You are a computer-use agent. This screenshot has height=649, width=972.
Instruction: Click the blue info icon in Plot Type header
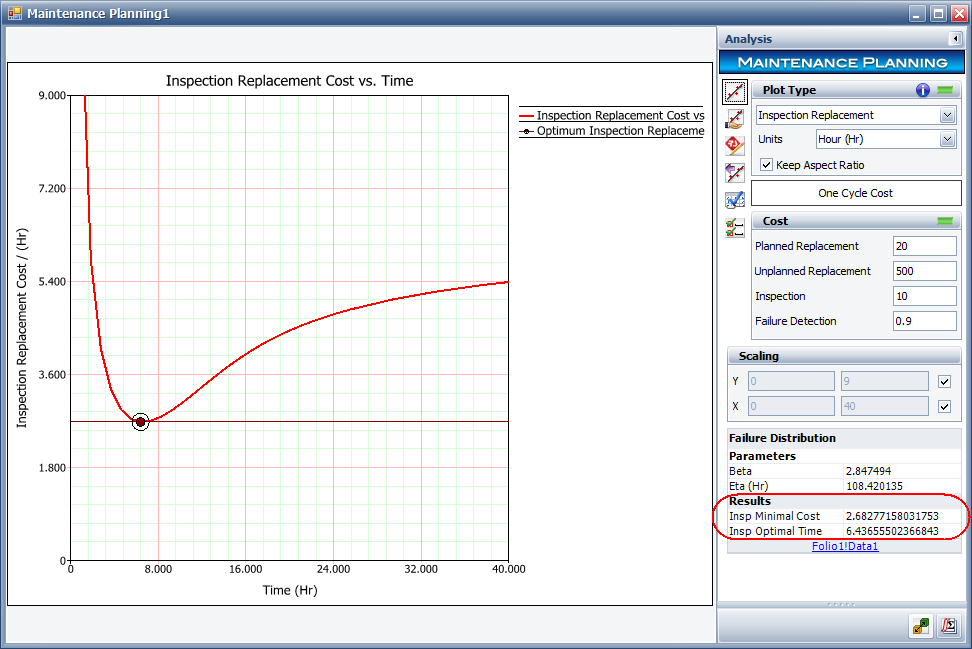[x=922, y=90]
